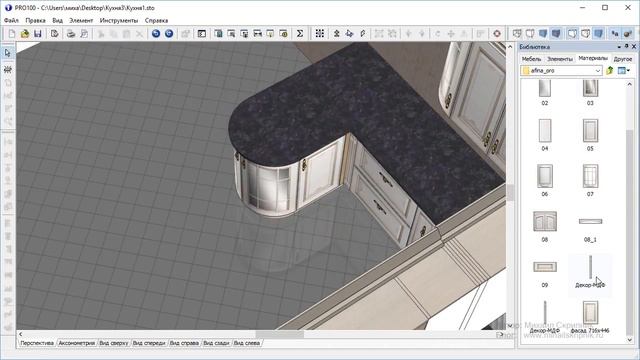This screenshot has height=360, width=640.
Task: Switch to the Другое library tab
Action: (x=623, y=59)
